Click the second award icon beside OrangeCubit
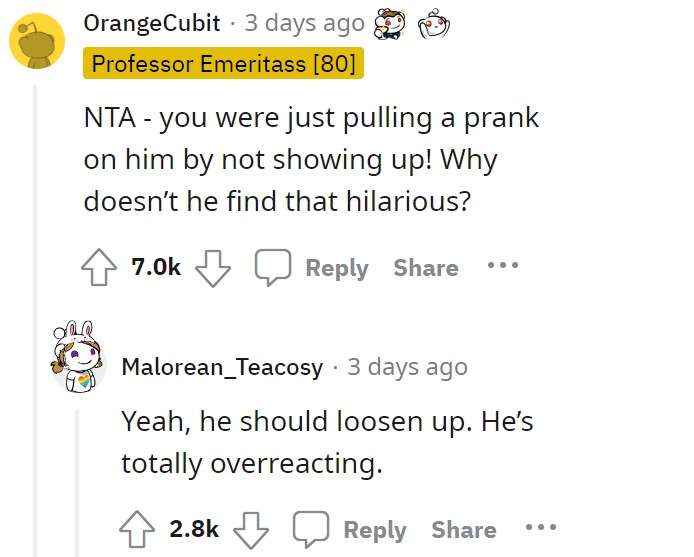Image resolution: width=694 pixels, height=557 pixels. coord(434,23)
